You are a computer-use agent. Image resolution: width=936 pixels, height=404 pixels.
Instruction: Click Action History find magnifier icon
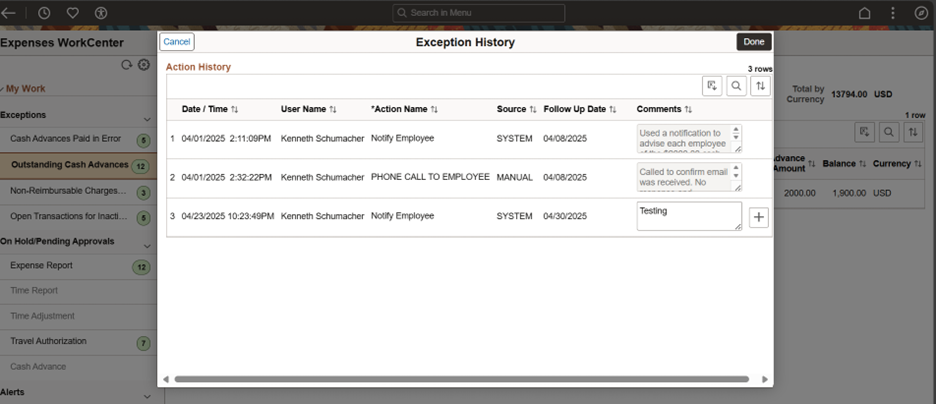click(x=736, y=86)
